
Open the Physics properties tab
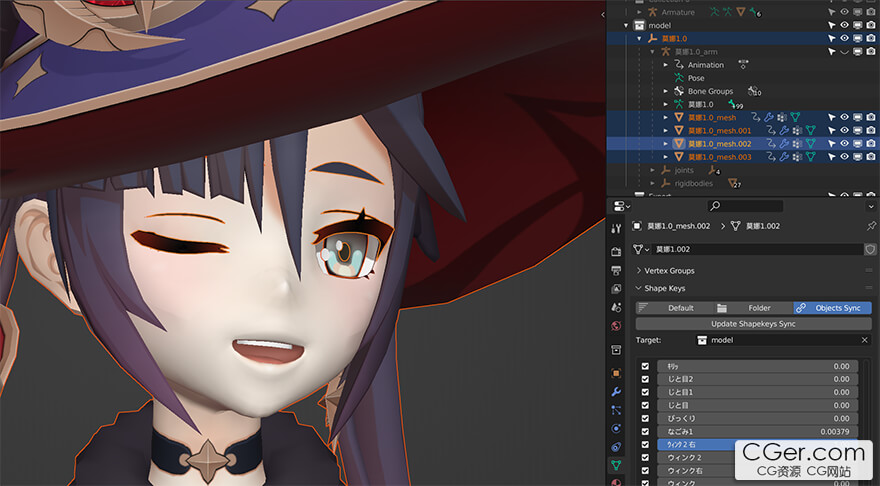click(x=616, y=429)
